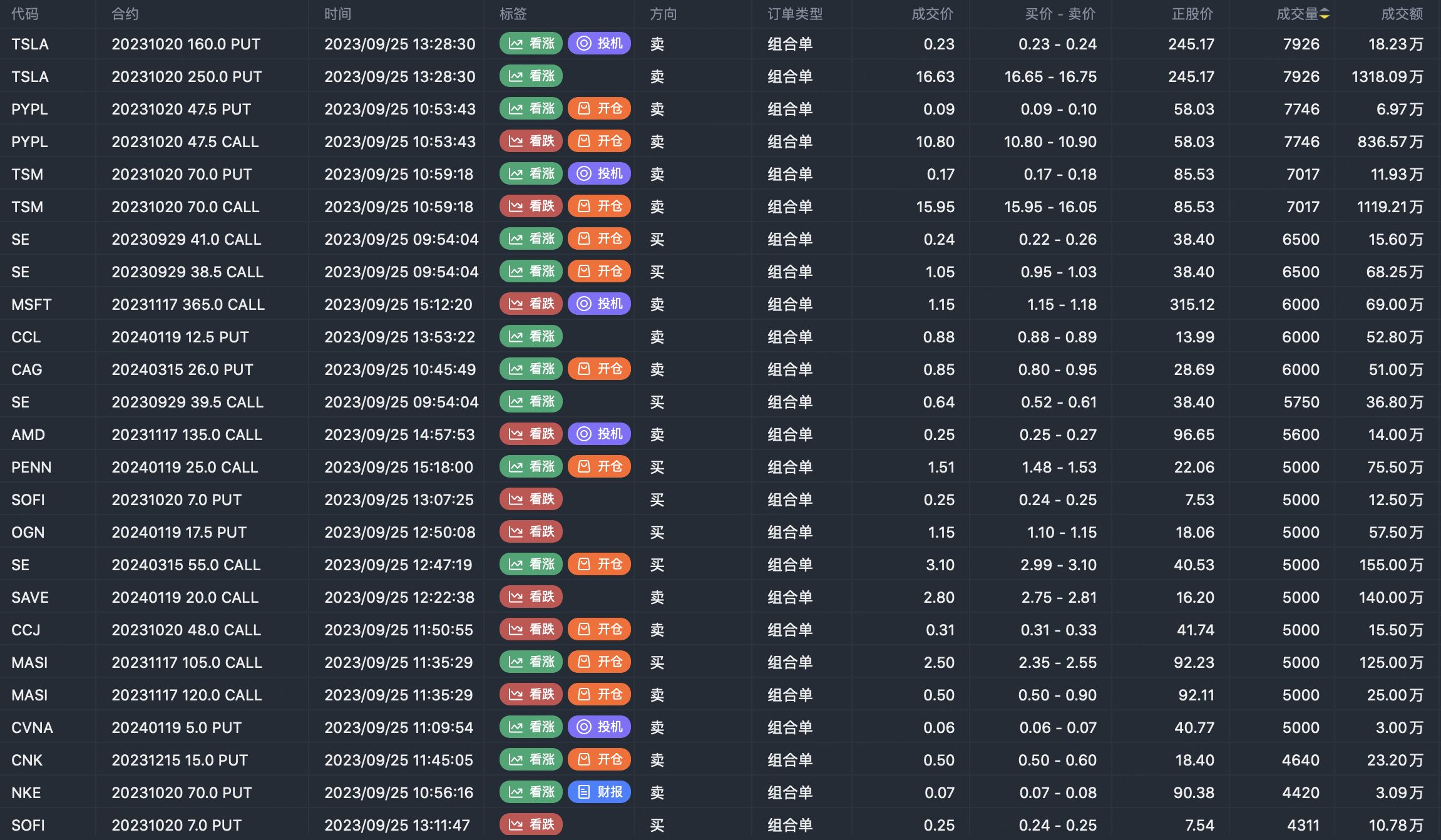The width and height of the screenshot is (1441, 840).
Task: Click 开仓 tag on SE 55.0 CALL row
Action: pyautogui.click(x=600, y=564)
